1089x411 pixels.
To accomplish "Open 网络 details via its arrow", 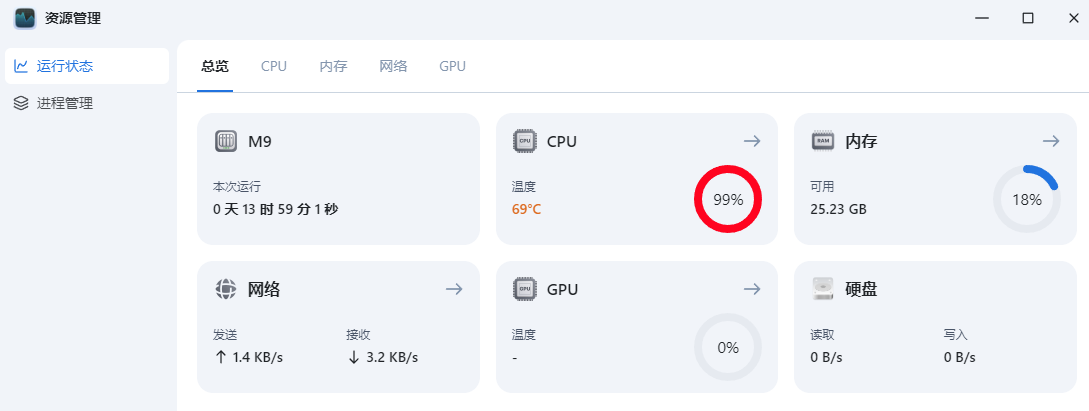I will click(x=454, y=289).
